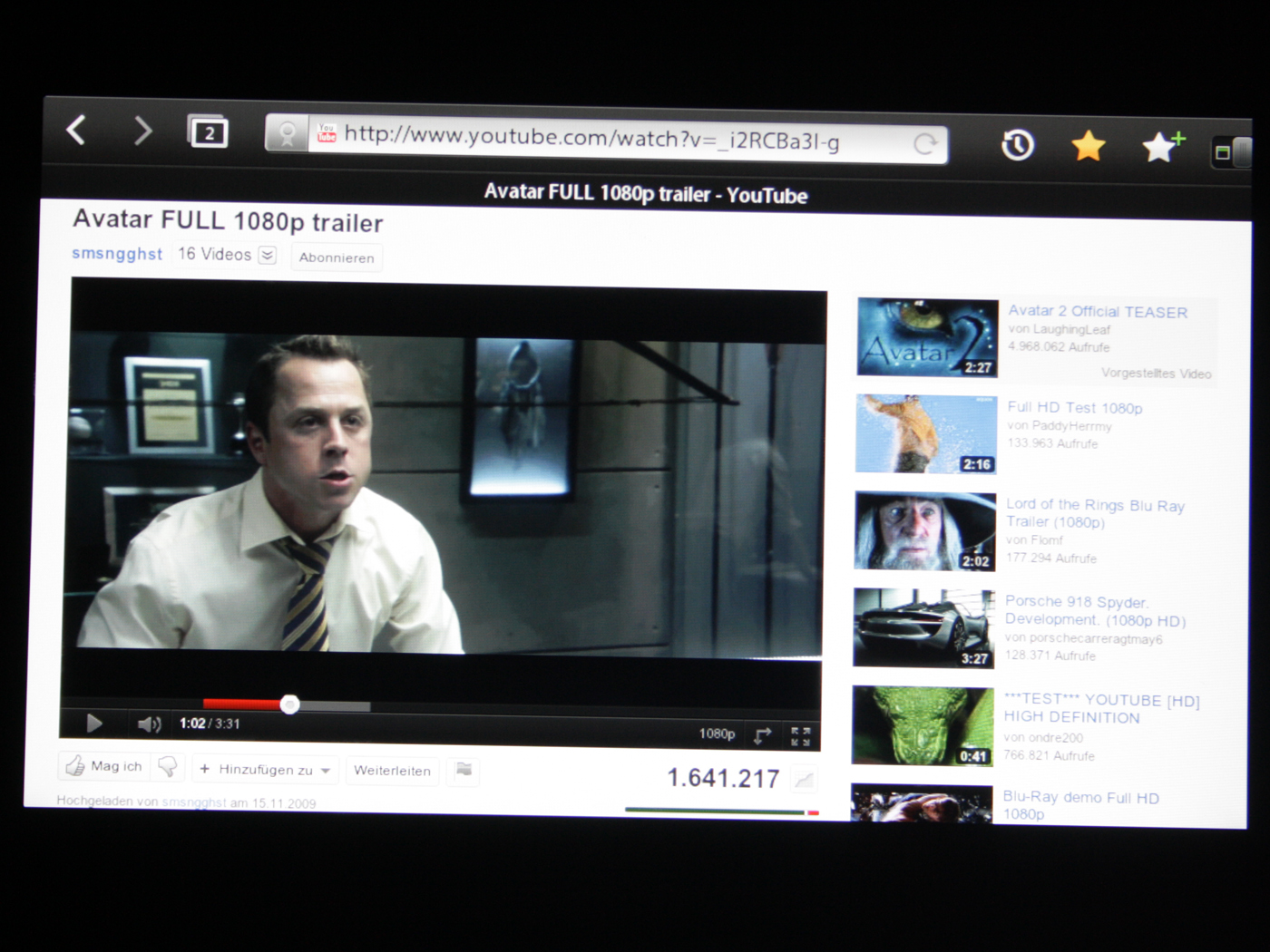Open the Porsche 918 Spyder car thumbnail
Viewport: 1270px width, 952px height.
pyautogui.click(x=923, y=628)
